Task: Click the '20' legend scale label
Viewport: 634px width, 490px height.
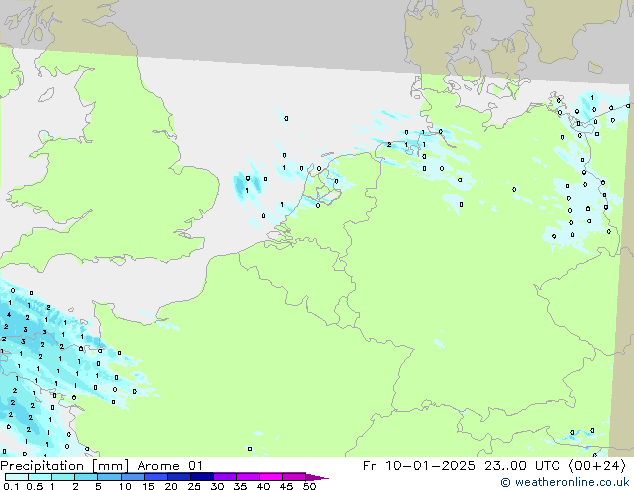Action: tap(171, 486)
